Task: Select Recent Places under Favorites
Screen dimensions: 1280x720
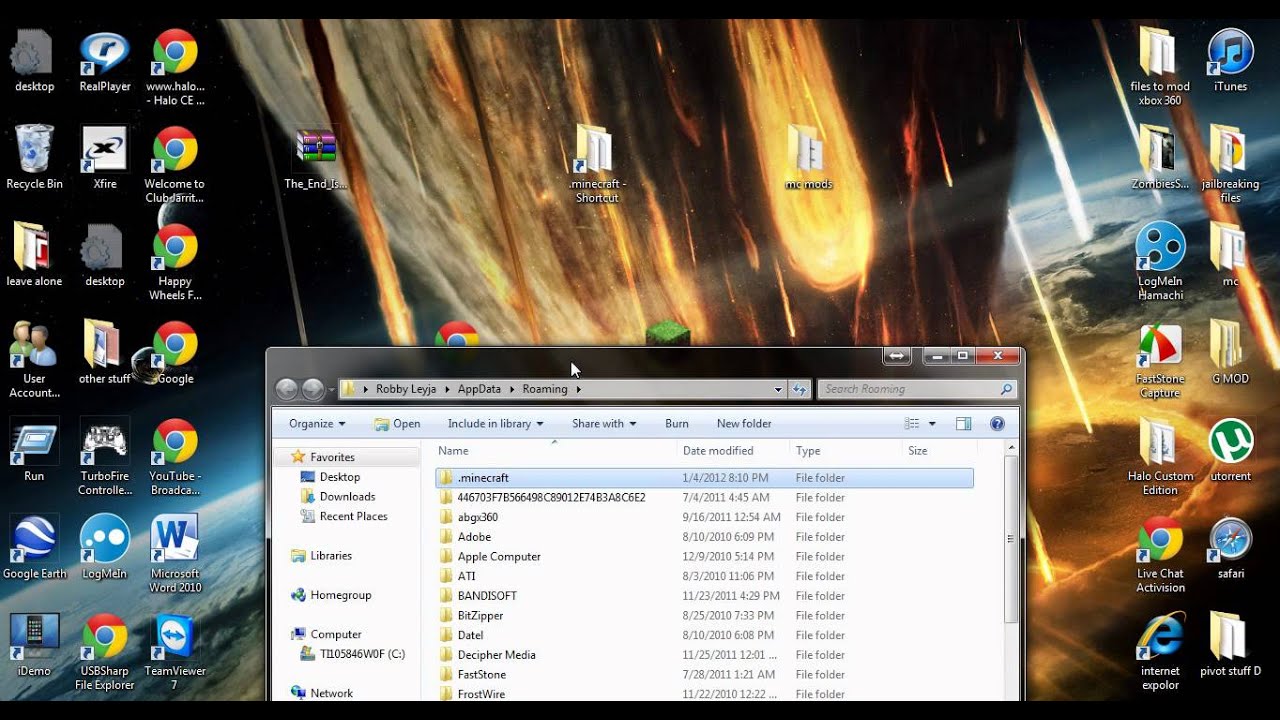Action: [x=353, y=516]
